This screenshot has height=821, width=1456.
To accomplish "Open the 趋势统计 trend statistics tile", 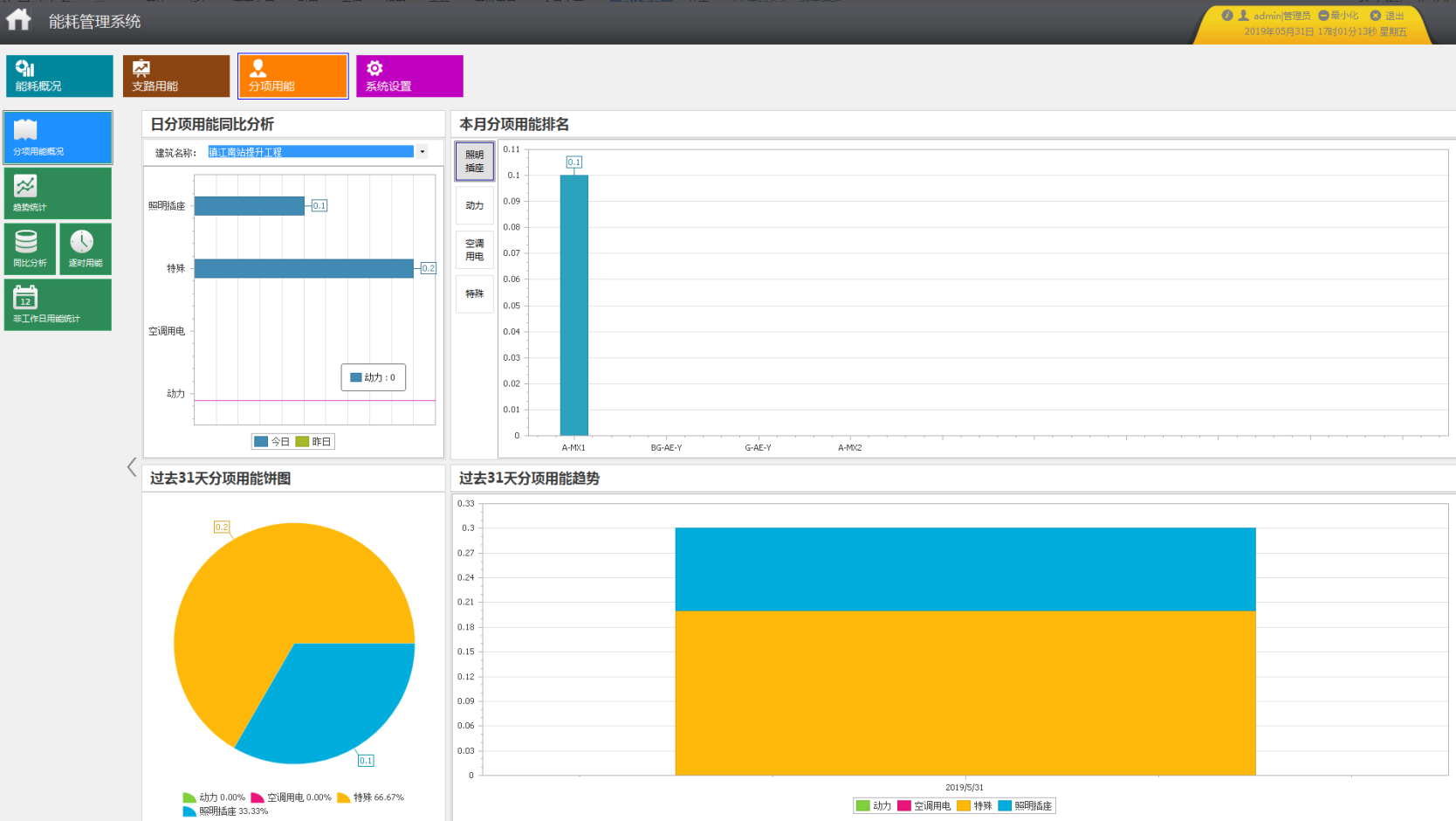I will coord(58,193).
